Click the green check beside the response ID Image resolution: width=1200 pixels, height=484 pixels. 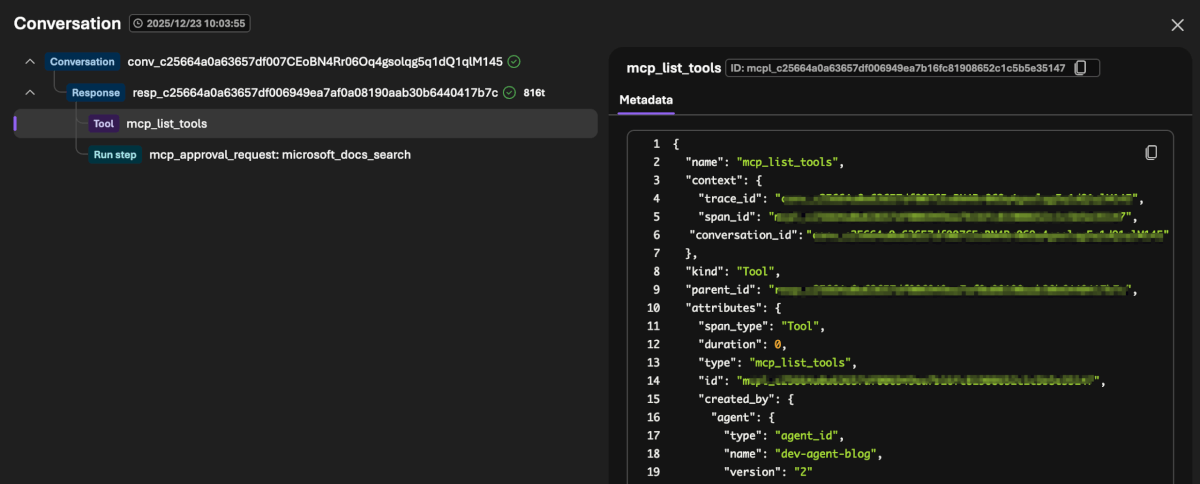[x=509, y=93]
